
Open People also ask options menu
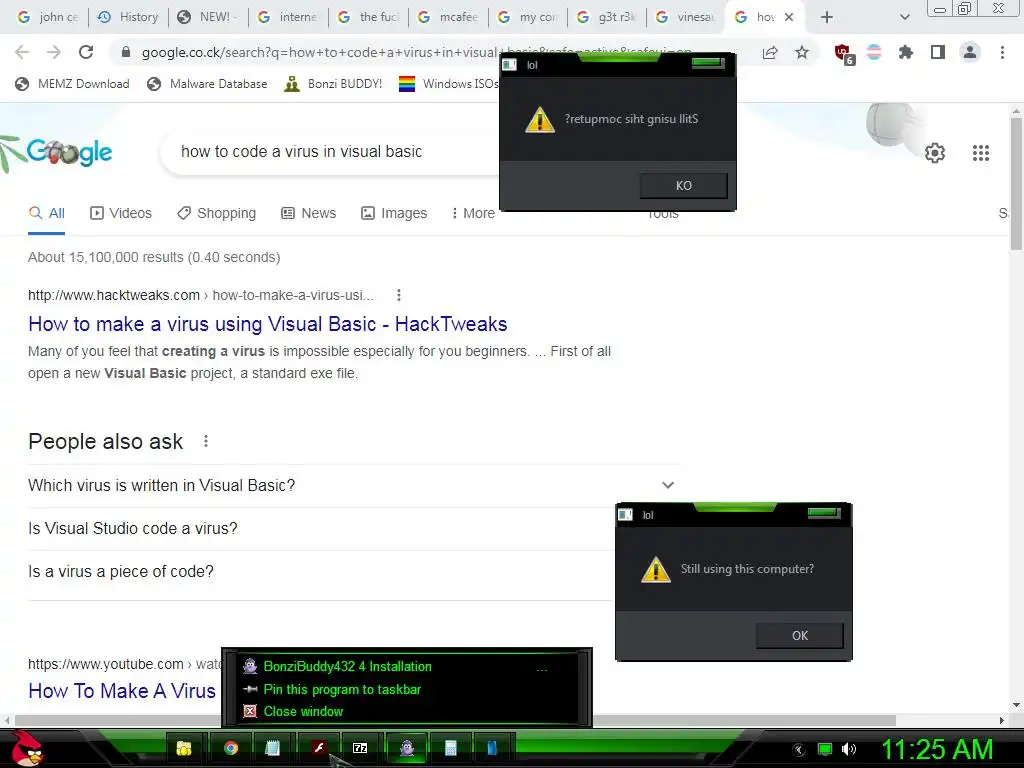(x=206, y=441)
